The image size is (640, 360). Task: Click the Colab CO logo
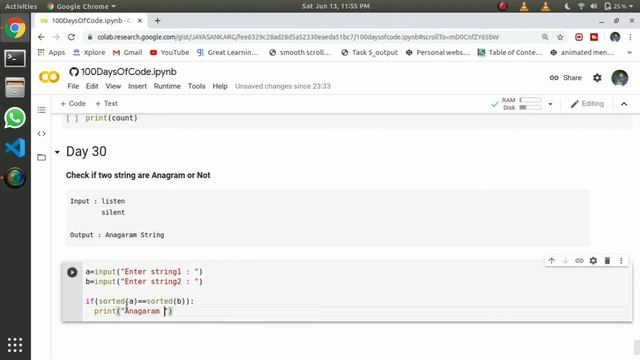pos(49,77)
